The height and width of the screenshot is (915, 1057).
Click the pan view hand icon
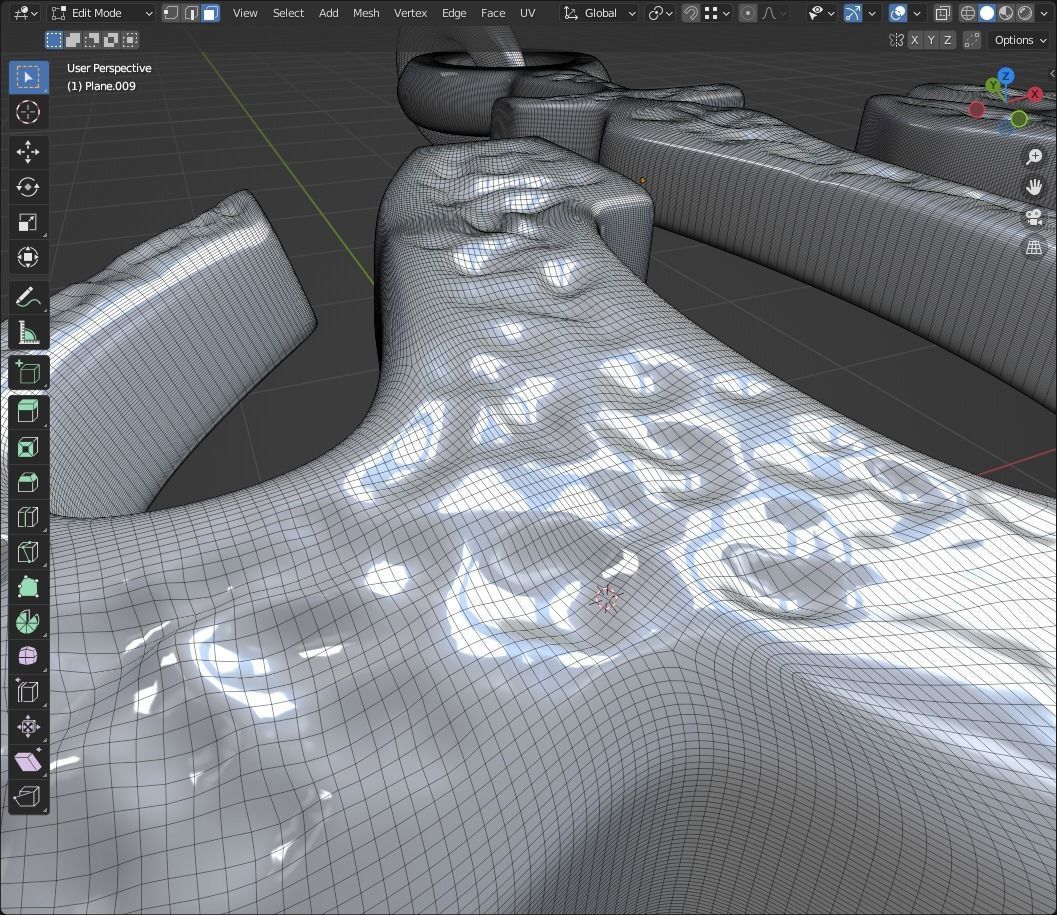pyautogui.click(x=1033, y=187)
